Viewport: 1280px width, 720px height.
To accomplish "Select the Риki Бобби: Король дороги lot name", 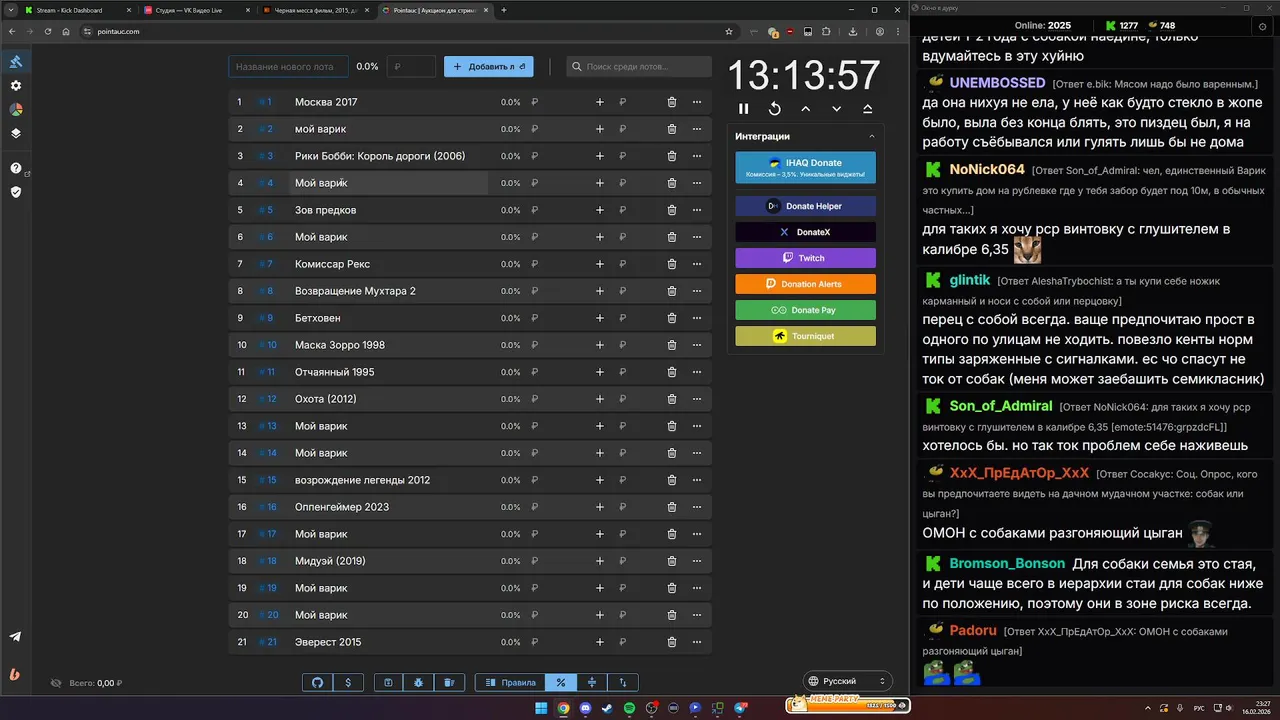I will (380, 156).
